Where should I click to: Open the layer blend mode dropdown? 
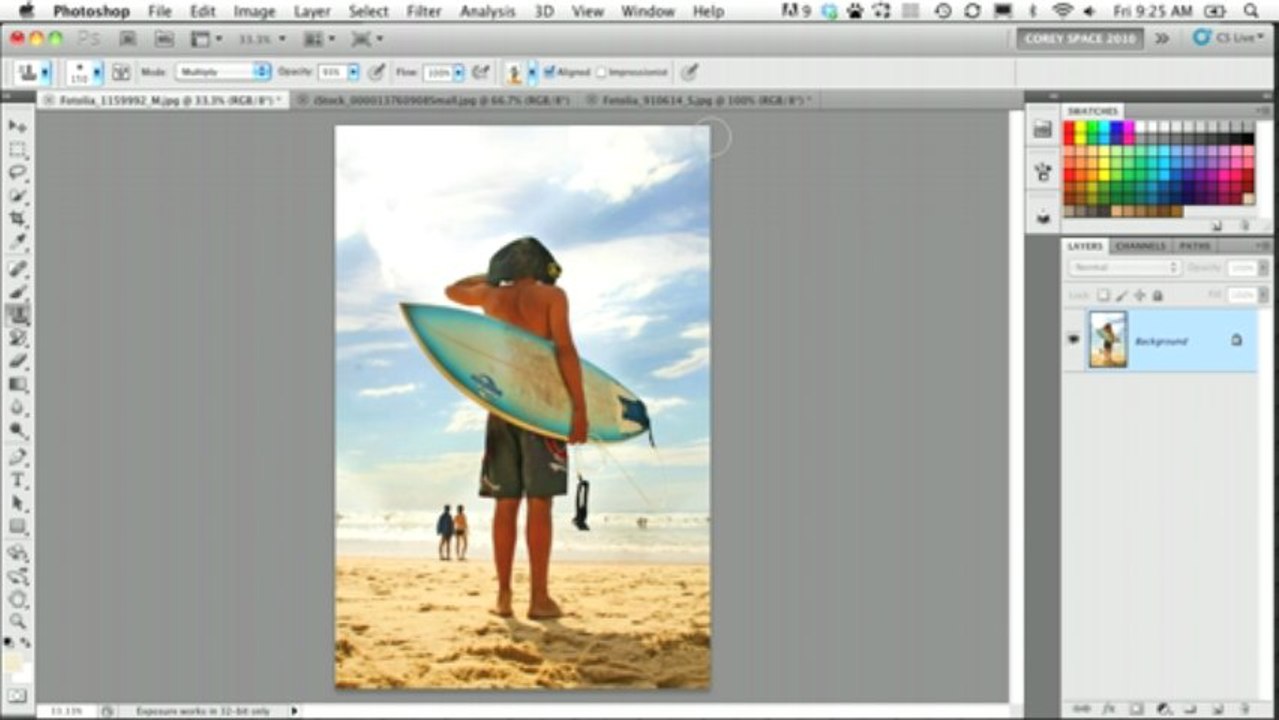1124,268
